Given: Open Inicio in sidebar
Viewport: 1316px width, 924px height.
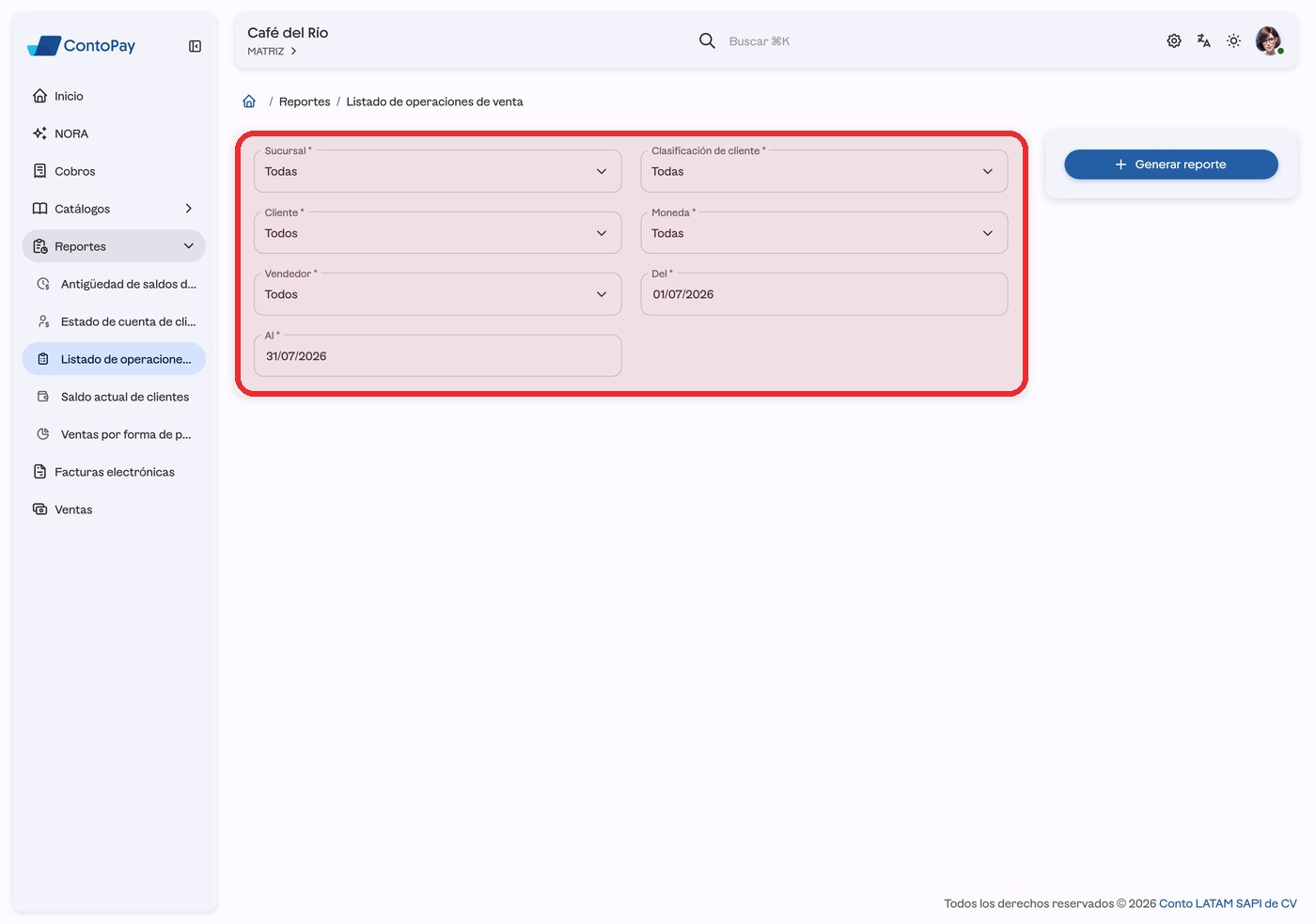Looking at the screenshot, I should coord(114,96).
